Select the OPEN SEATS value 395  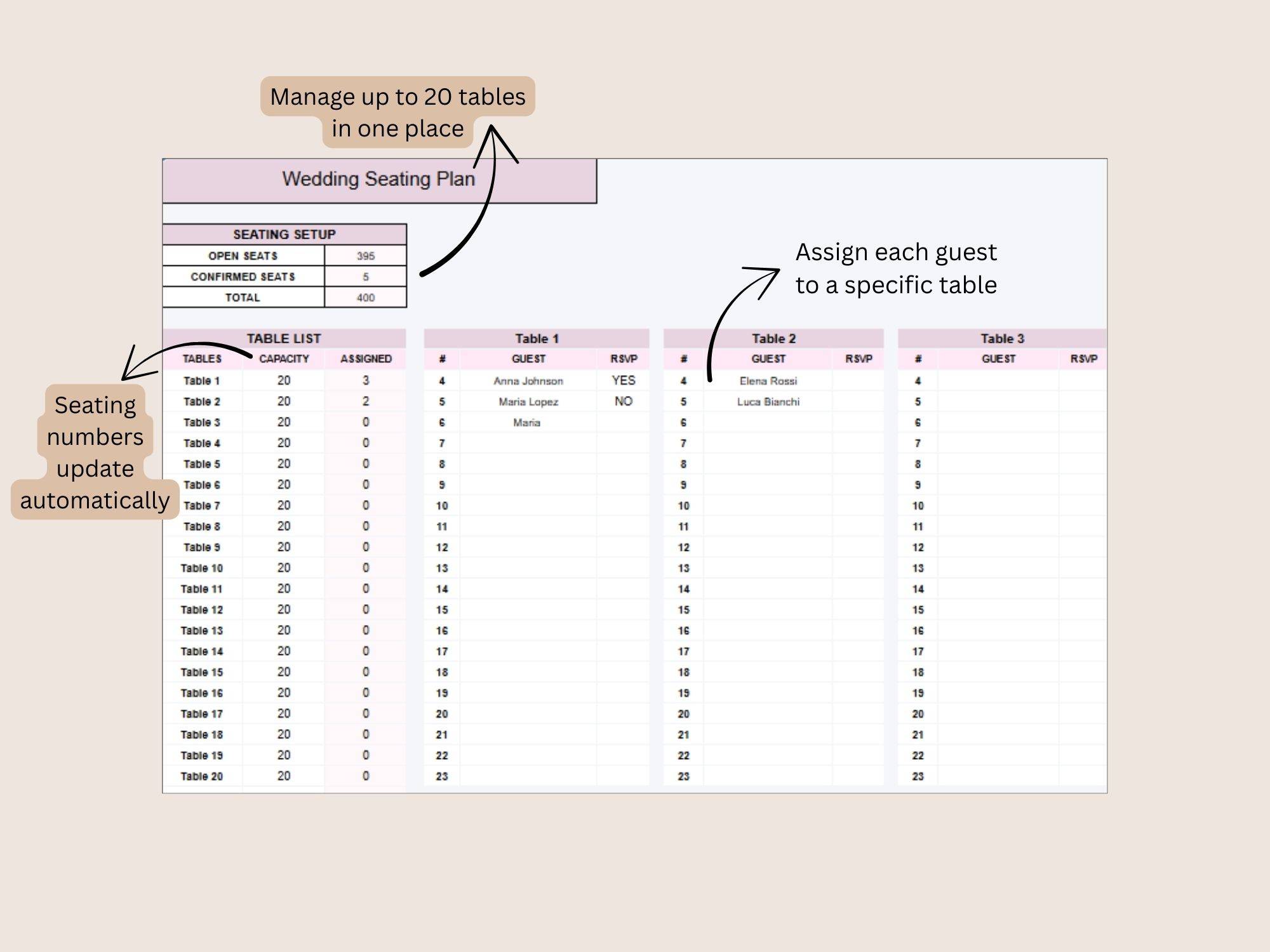pyautogui.click(x=365, y=256)
